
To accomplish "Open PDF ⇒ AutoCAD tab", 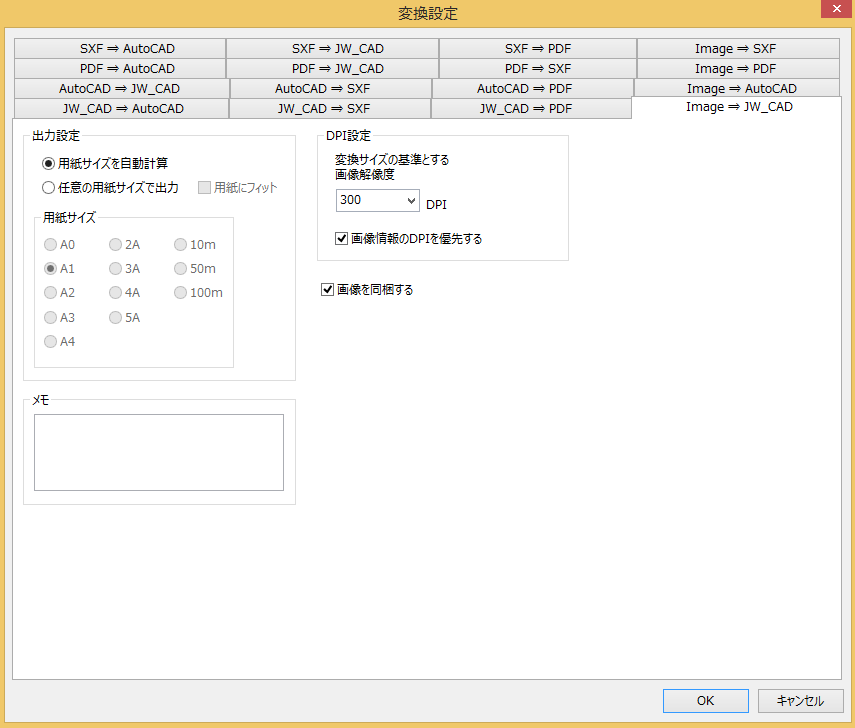I will pos(120,69).
